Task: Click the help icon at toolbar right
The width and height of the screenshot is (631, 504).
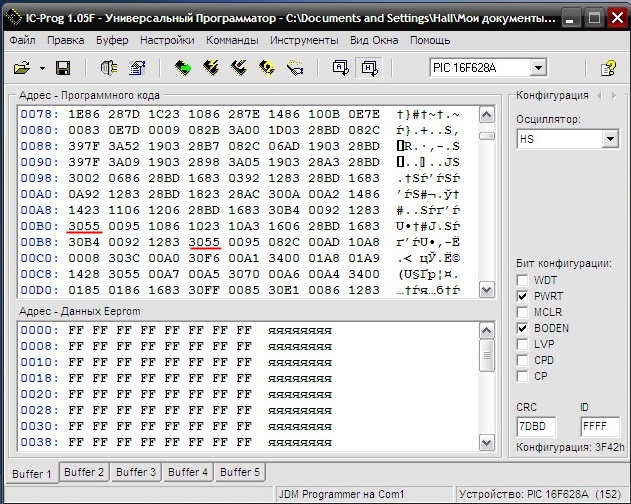Action: [x=608, y=68]
